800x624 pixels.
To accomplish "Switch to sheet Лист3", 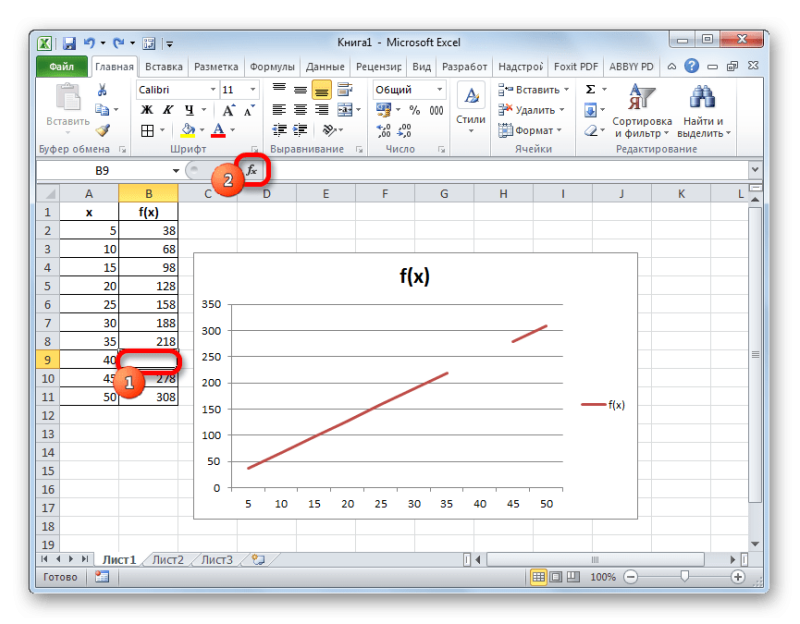I will coord(217,560).
